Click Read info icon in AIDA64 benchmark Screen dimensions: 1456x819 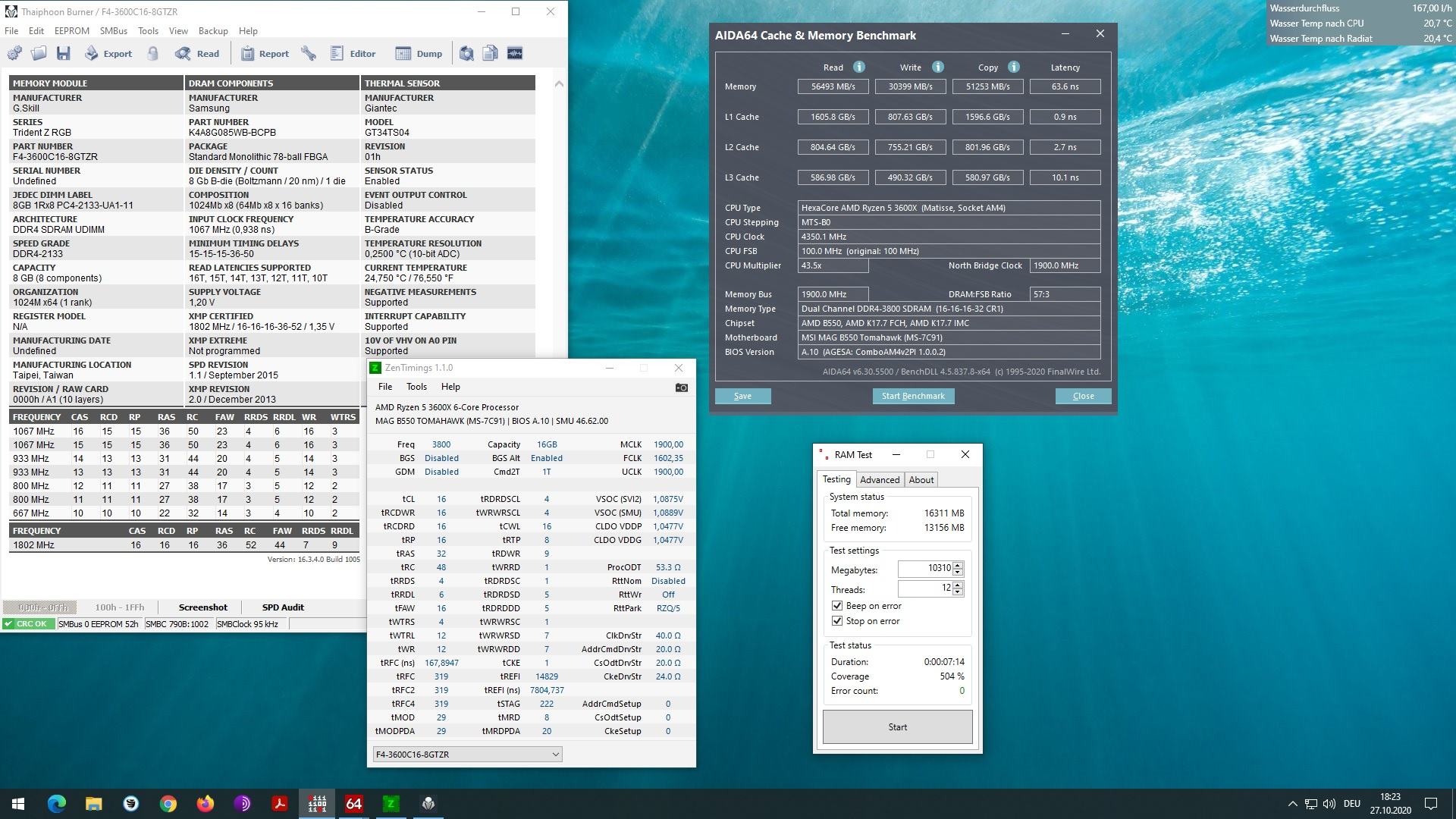(859, 67)
